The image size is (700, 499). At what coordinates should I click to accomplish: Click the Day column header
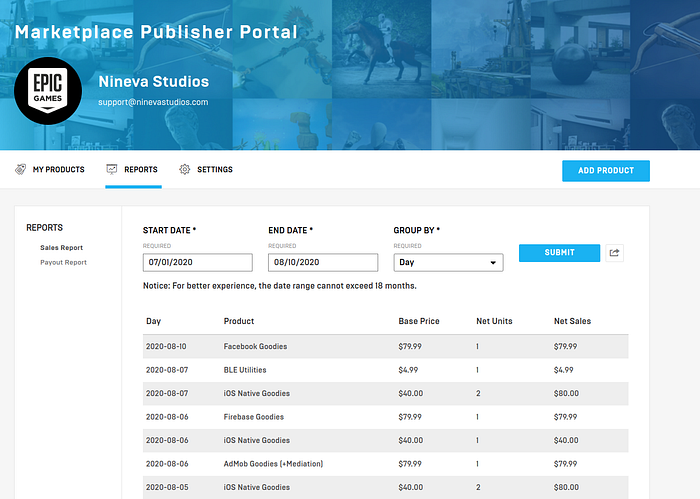point(153,321)
